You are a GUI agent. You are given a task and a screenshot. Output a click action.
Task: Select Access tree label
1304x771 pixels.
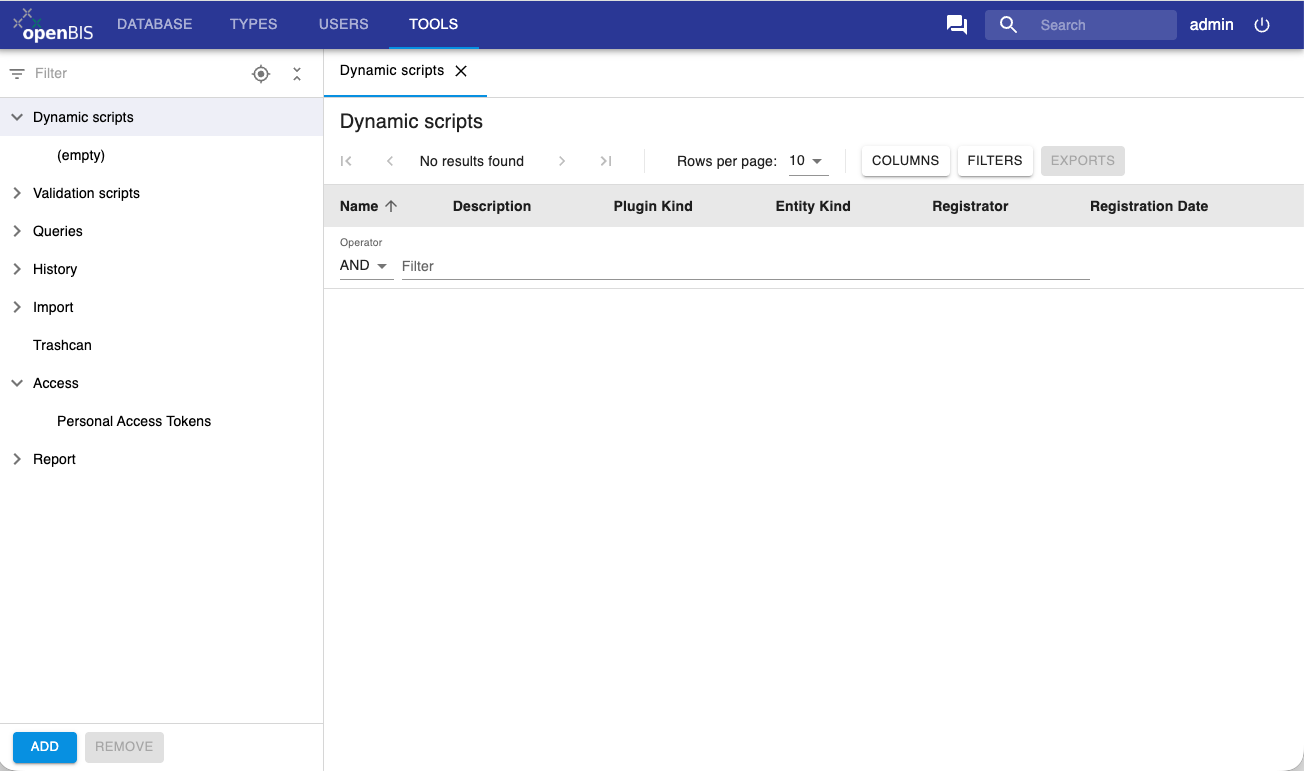(56, 383)
